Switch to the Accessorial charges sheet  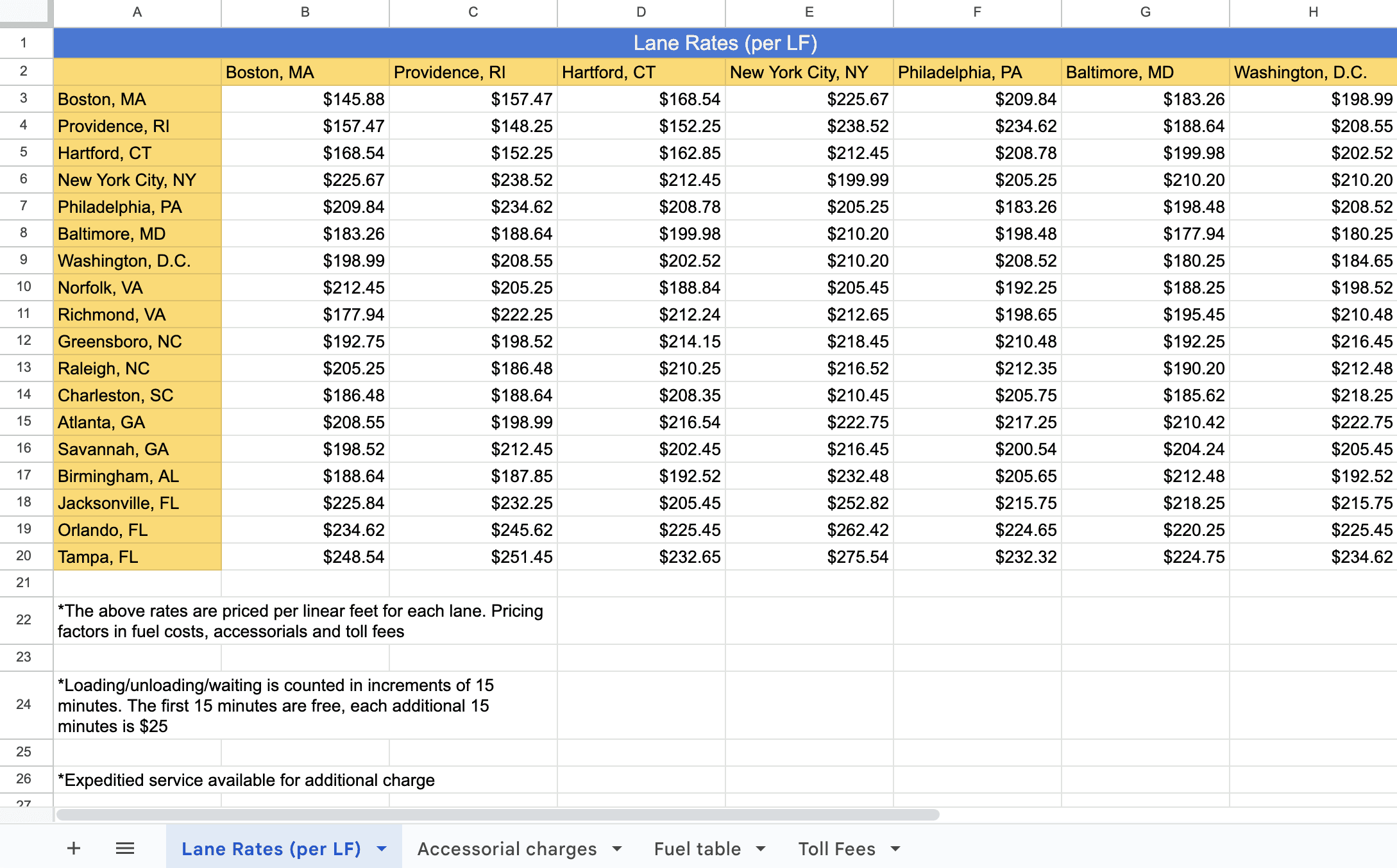(x=507, y=849)
